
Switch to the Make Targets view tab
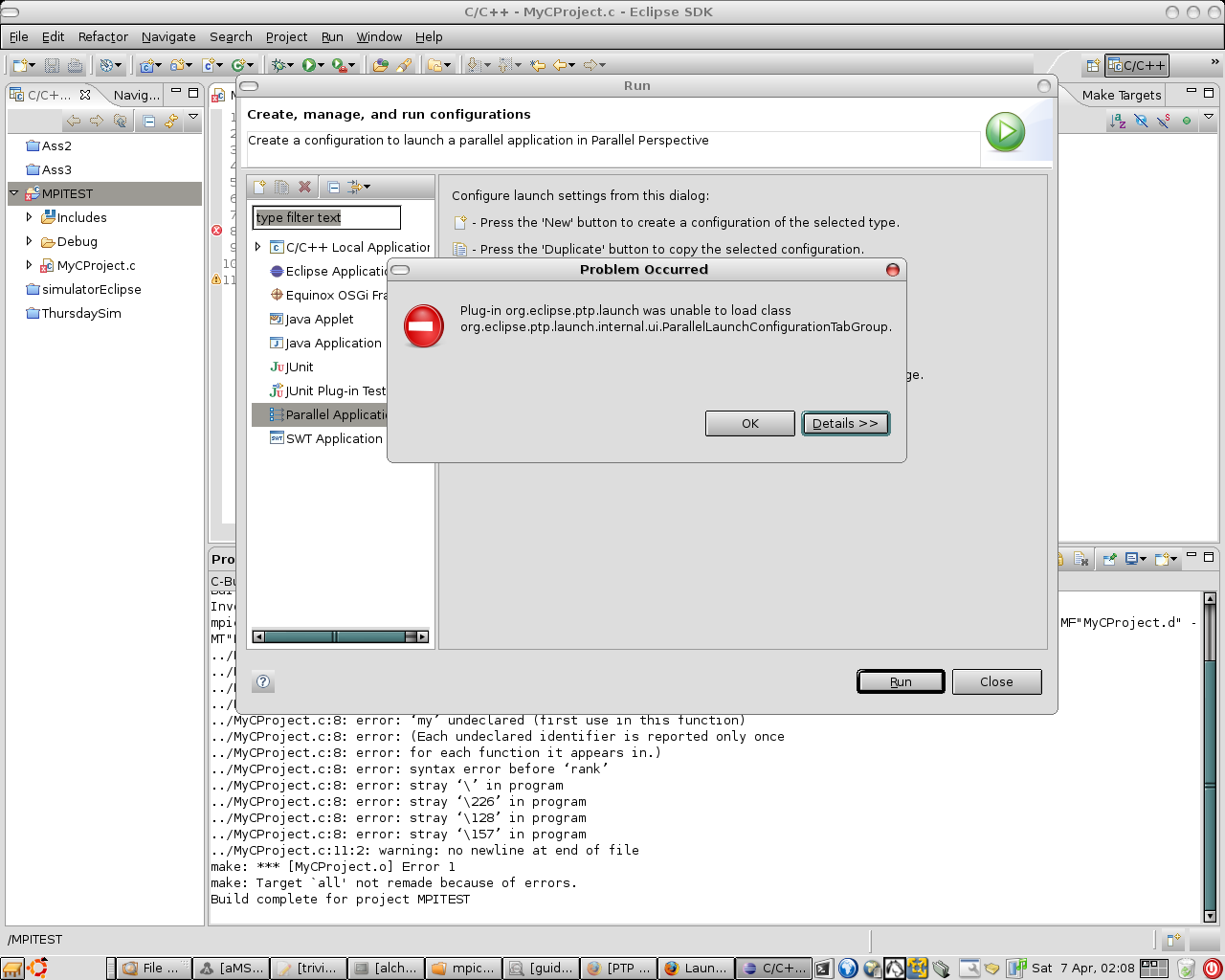coord(1122,95)
